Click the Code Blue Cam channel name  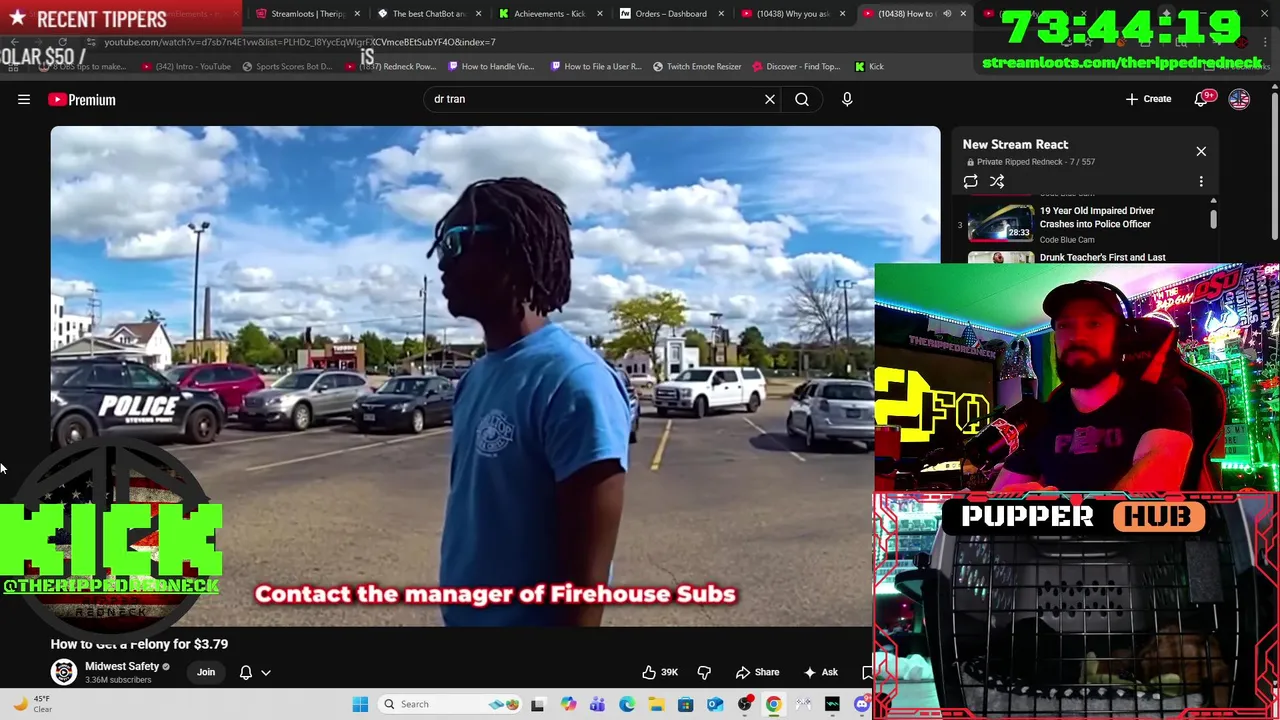click(x=1067, y=240)
